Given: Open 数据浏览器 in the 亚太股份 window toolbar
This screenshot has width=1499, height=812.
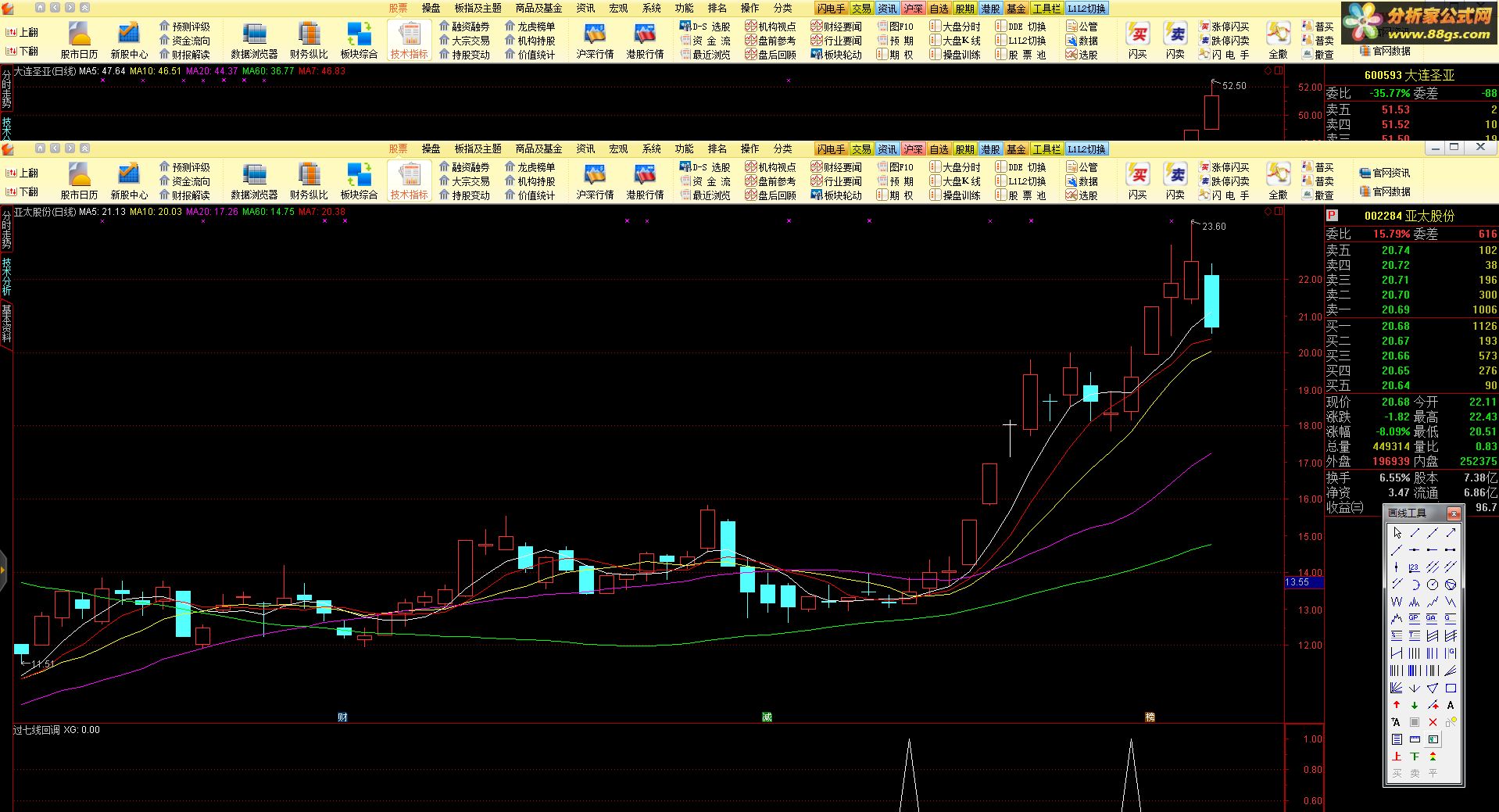Looking at the screenshot, I should [x=254, y=181].
